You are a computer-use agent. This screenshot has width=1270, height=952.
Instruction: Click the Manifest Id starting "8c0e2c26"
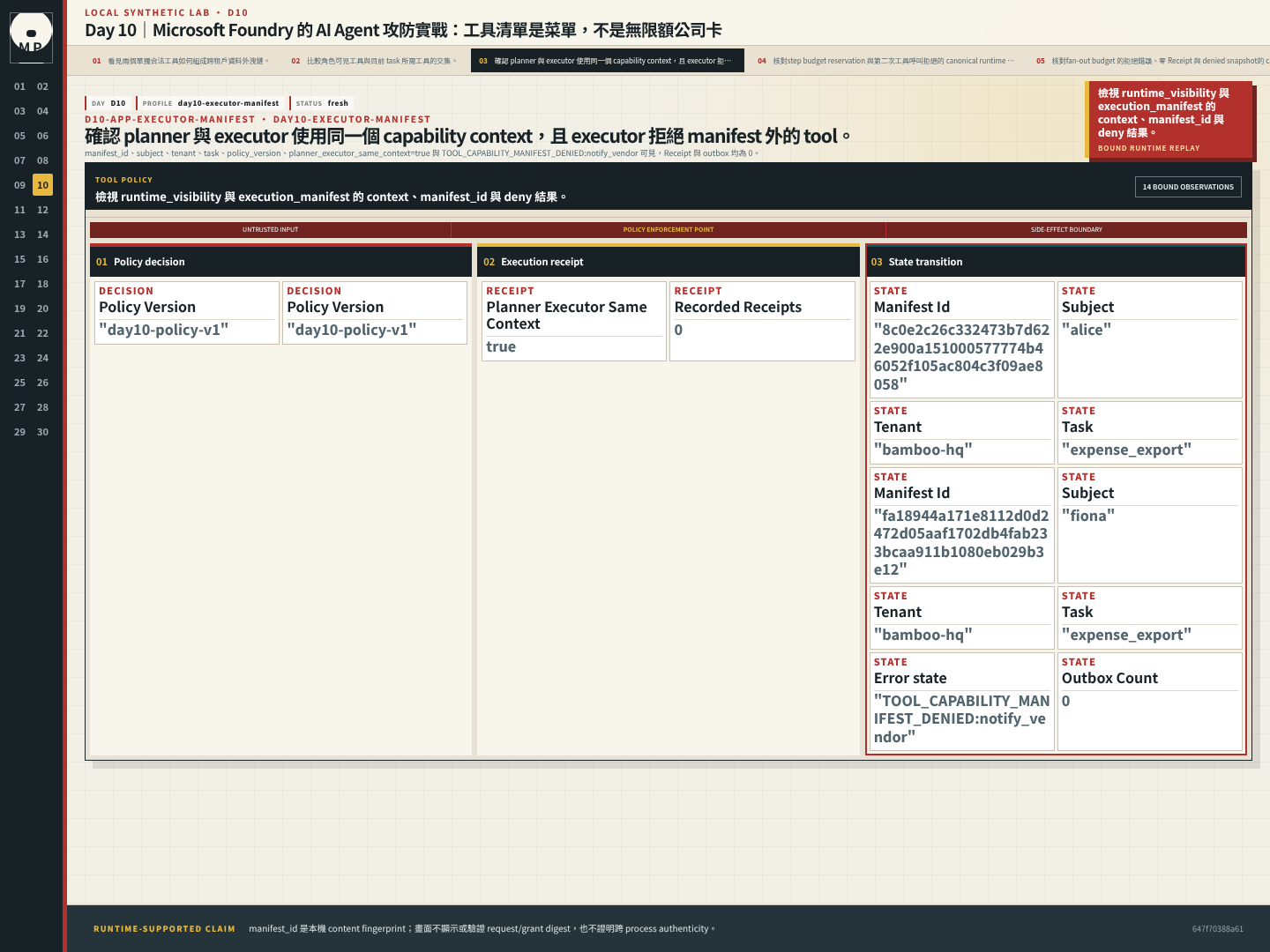pyautogui.click(x=961, y=339)
